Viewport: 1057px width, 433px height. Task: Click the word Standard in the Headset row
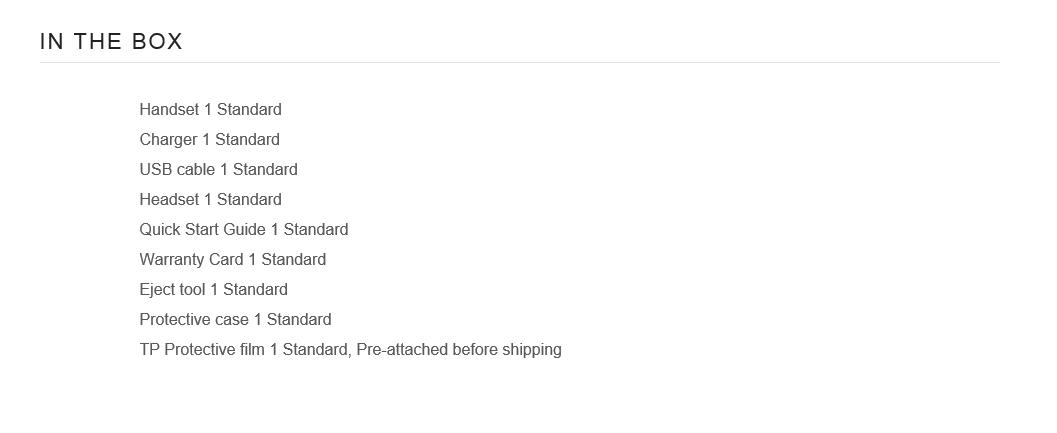coord(249,200)
